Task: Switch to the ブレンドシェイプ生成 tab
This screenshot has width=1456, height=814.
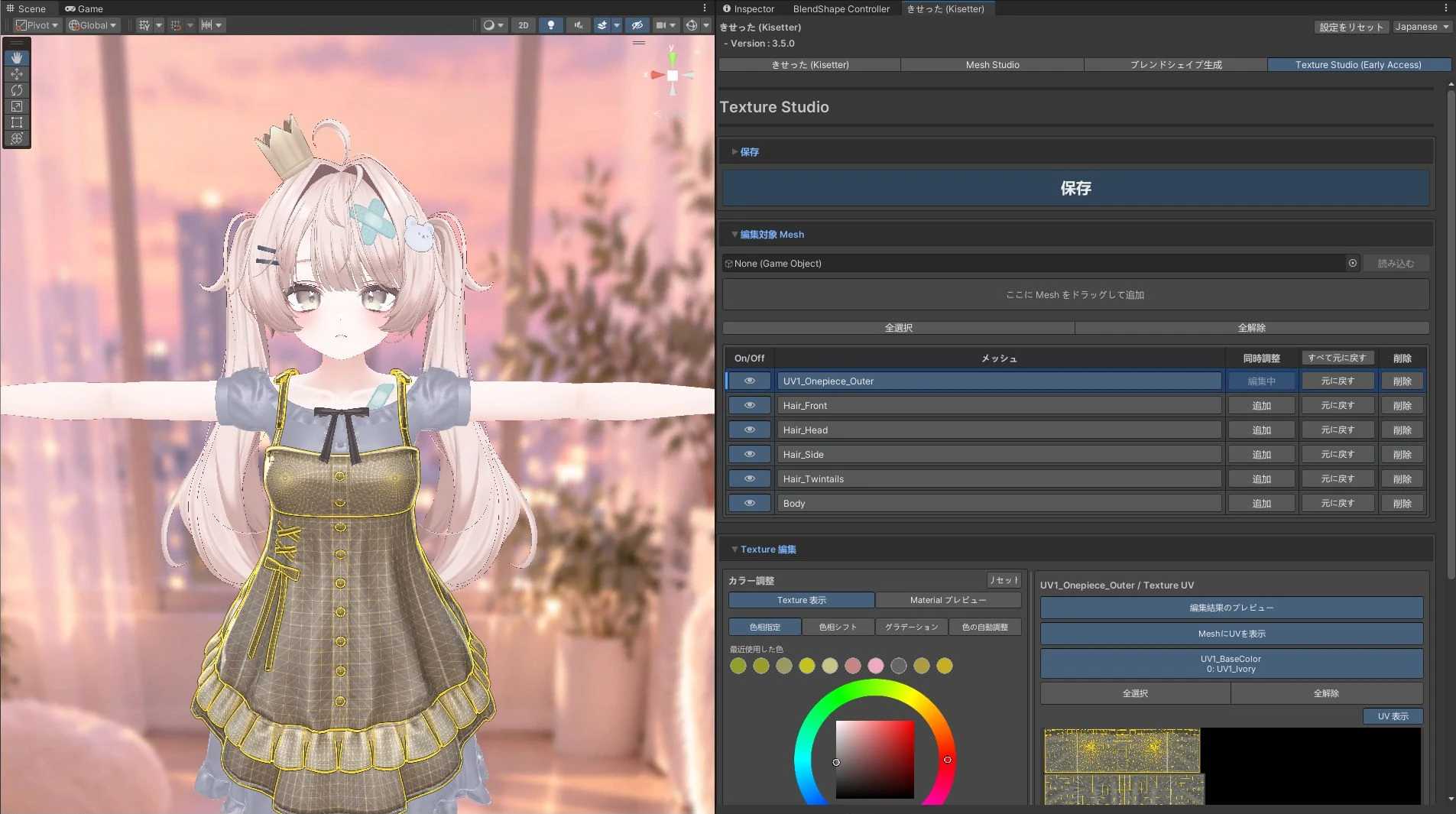Action: click(1176, 65)
